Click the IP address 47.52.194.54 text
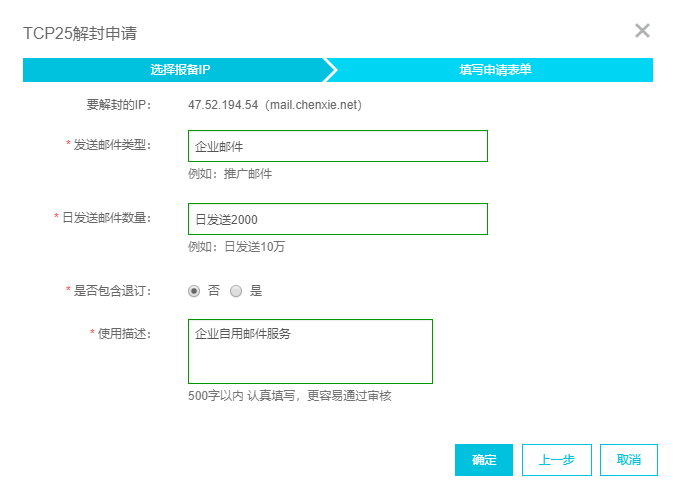Image resolution: width=676 pixels, height=492 pixels. pos(223,105)
